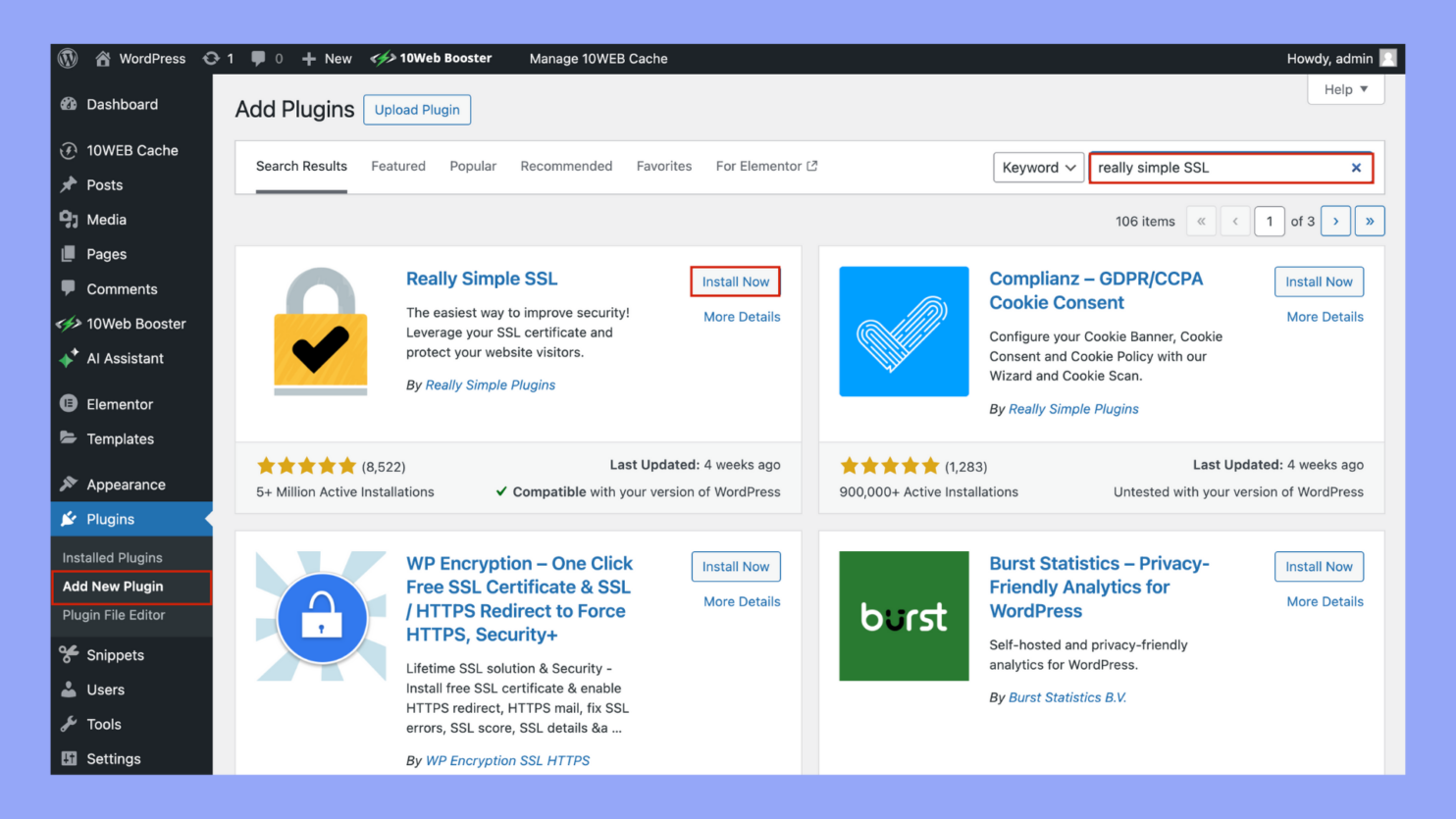Click the 10Web Booster lightning icon

pos(383,58)
